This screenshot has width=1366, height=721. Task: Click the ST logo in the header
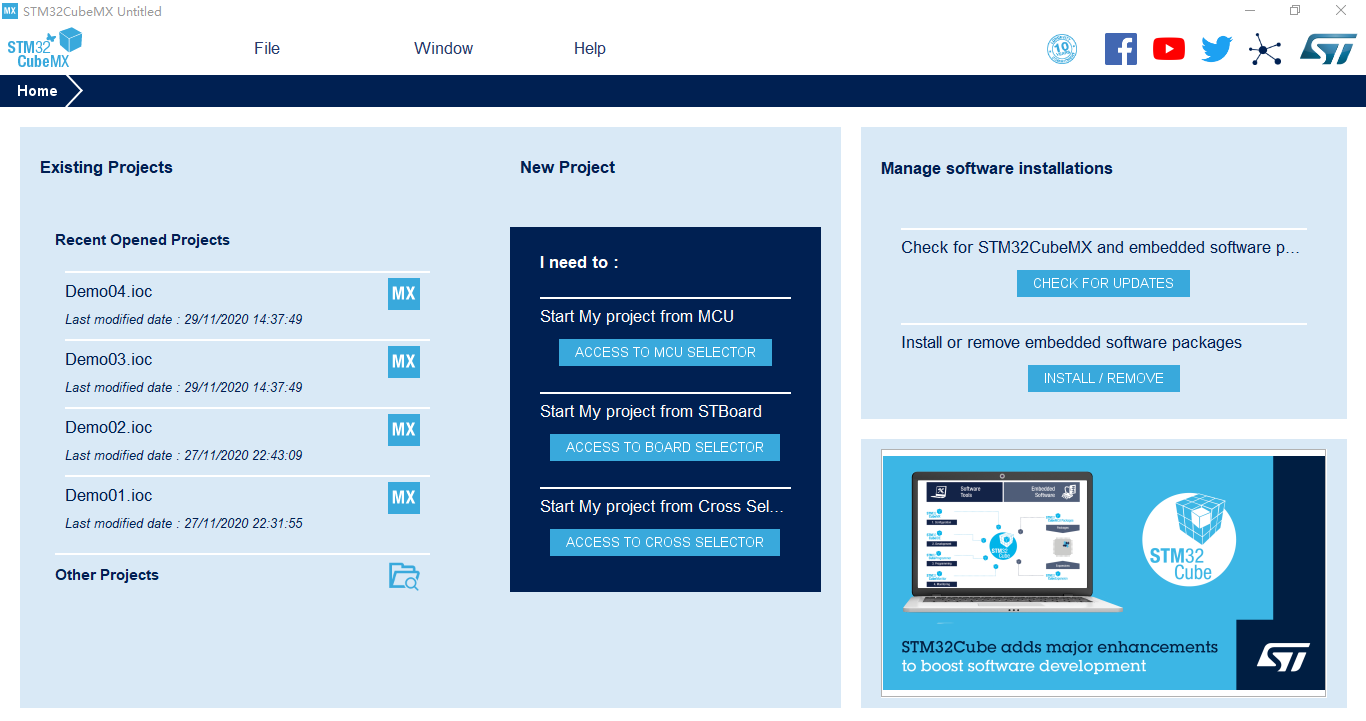[1328, 49]
